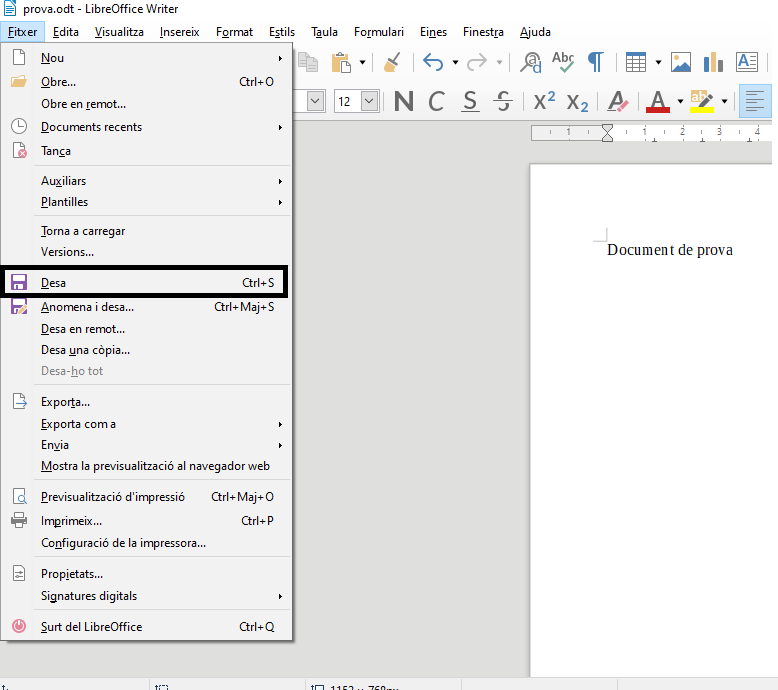Click the font size field showing 12
The width and height of the screenshot is (778, 690).
pyautogui.click(x=347, y=102)
